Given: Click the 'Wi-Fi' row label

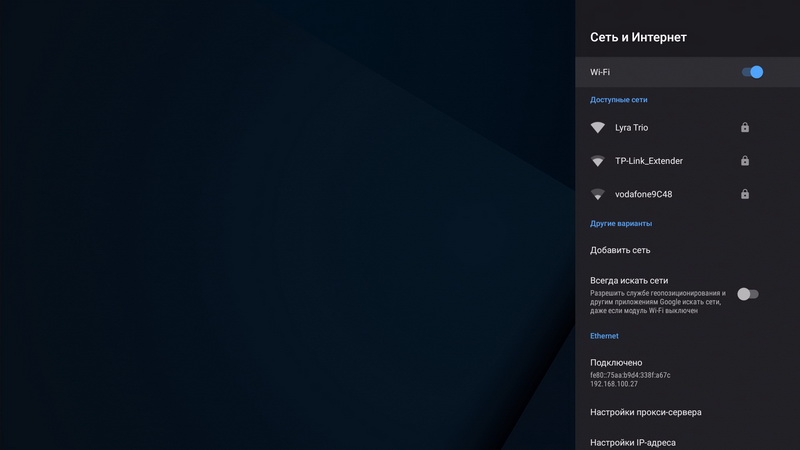Looking at the screenshot, I should [600, 72].
